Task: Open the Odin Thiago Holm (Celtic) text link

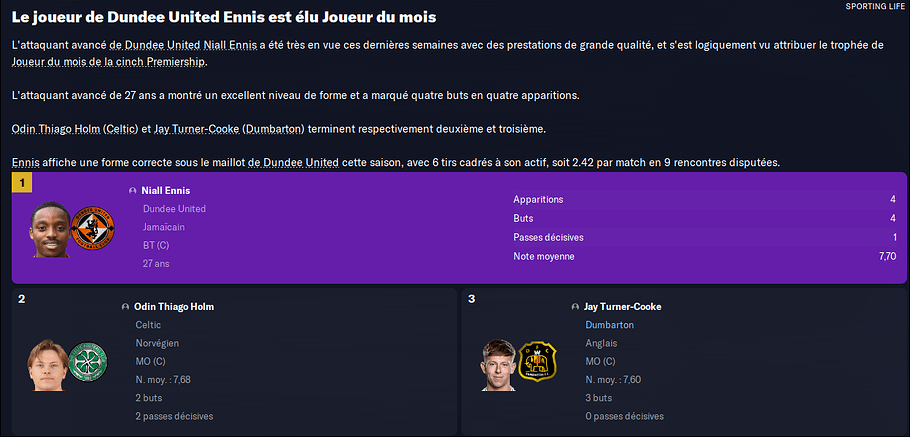Action: pos(75,129)
